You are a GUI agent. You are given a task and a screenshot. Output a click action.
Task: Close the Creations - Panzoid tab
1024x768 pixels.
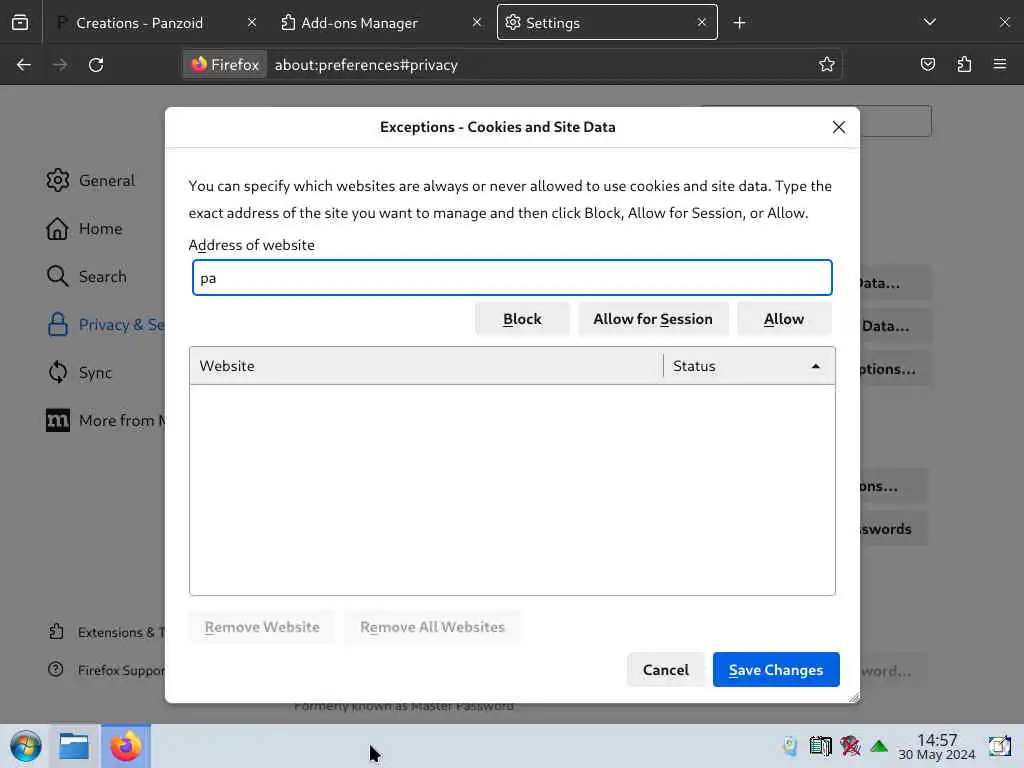click(x=252, y=23)
